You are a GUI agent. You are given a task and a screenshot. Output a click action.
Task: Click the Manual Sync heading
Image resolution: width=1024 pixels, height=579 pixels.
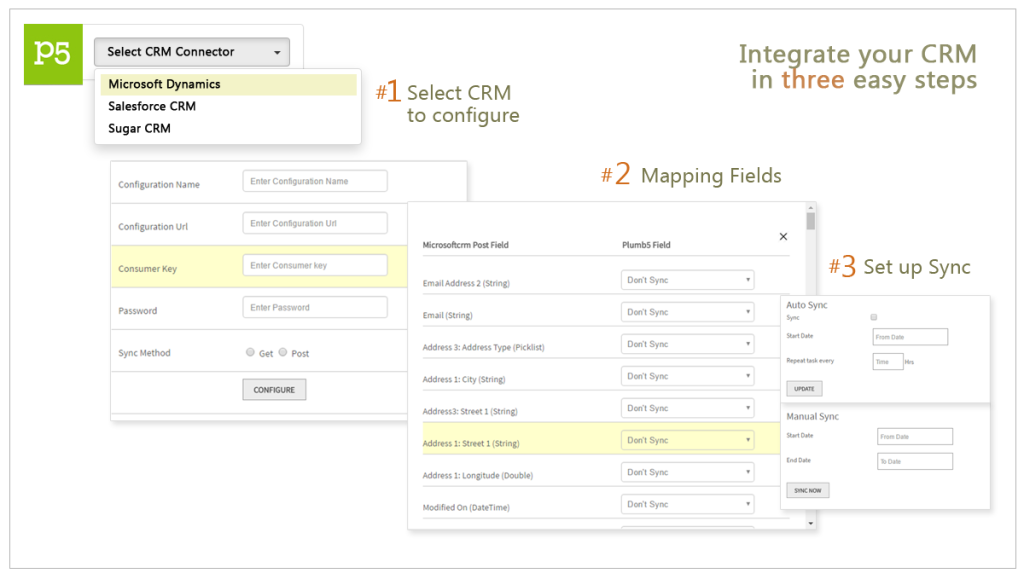pyautogui.click(x=812, y=416)
